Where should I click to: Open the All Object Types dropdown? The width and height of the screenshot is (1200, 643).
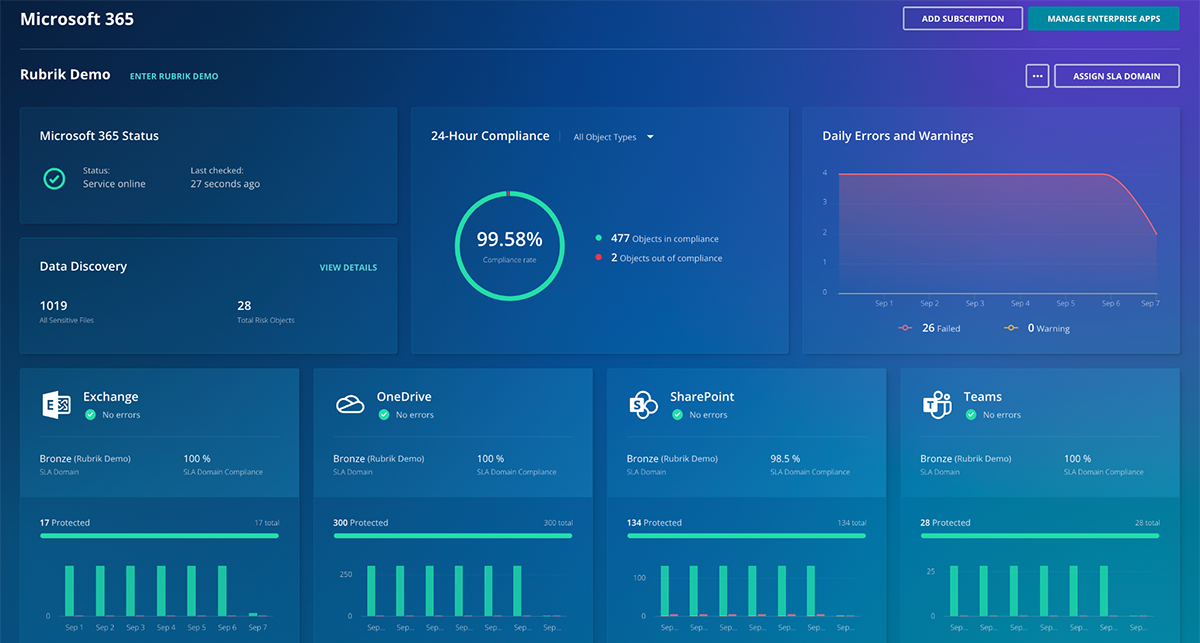(613, 137)
